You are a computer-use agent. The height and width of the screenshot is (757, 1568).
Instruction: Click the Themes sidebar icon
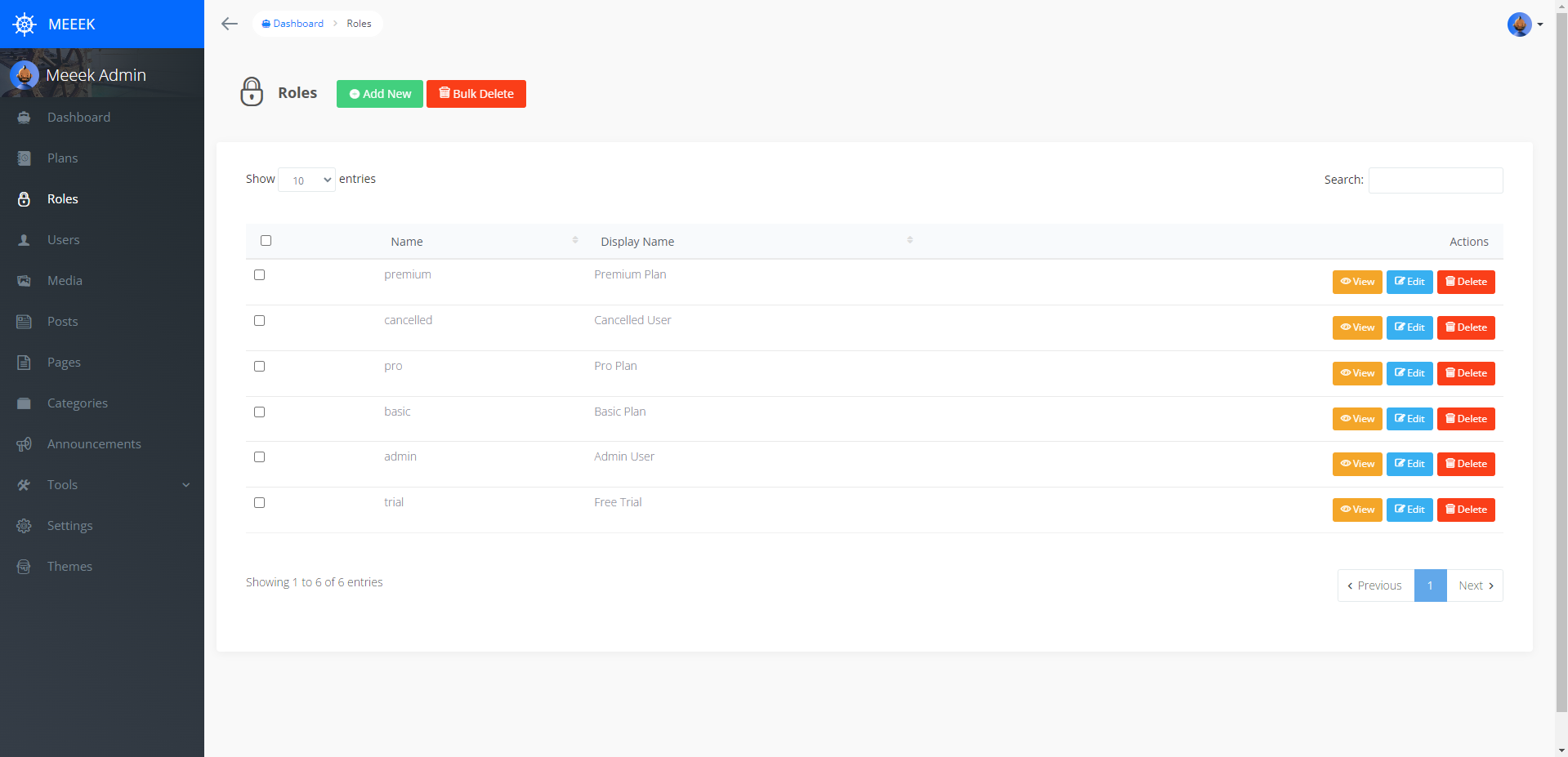(x=25, y=566)
